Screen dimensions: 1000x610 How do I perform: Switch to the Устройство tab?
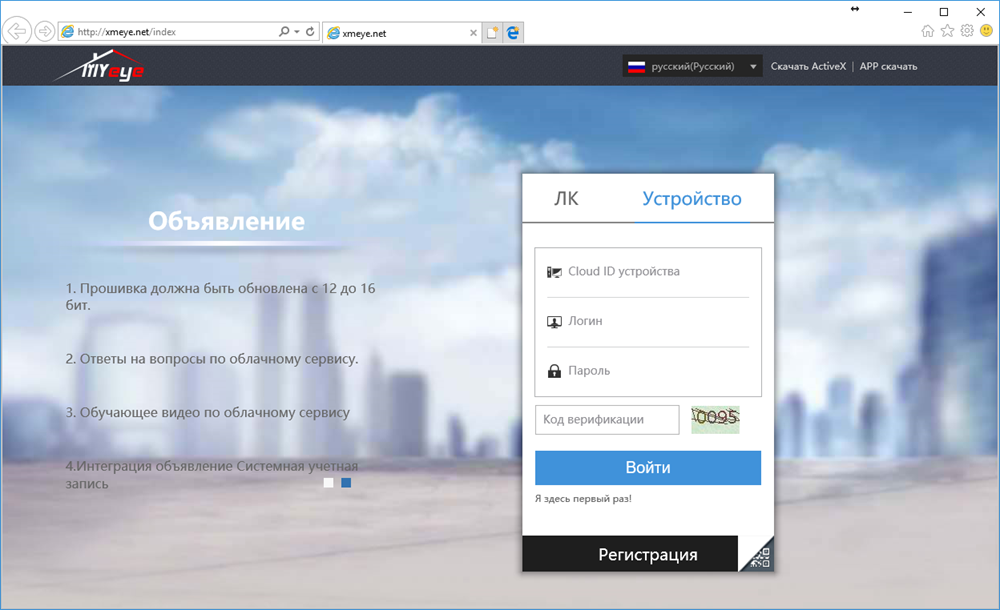(692, 198)
